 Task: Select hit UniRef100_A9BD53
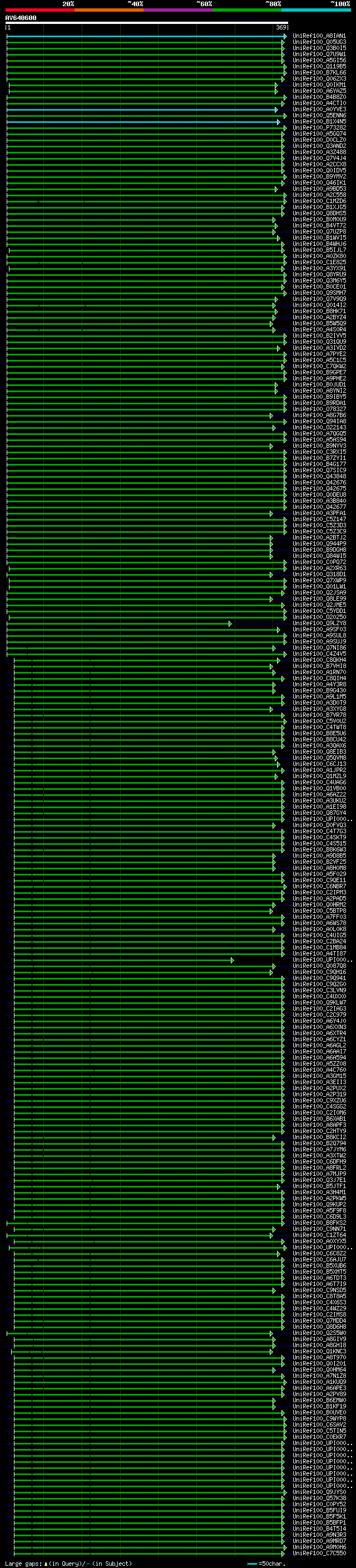(319, 189)
